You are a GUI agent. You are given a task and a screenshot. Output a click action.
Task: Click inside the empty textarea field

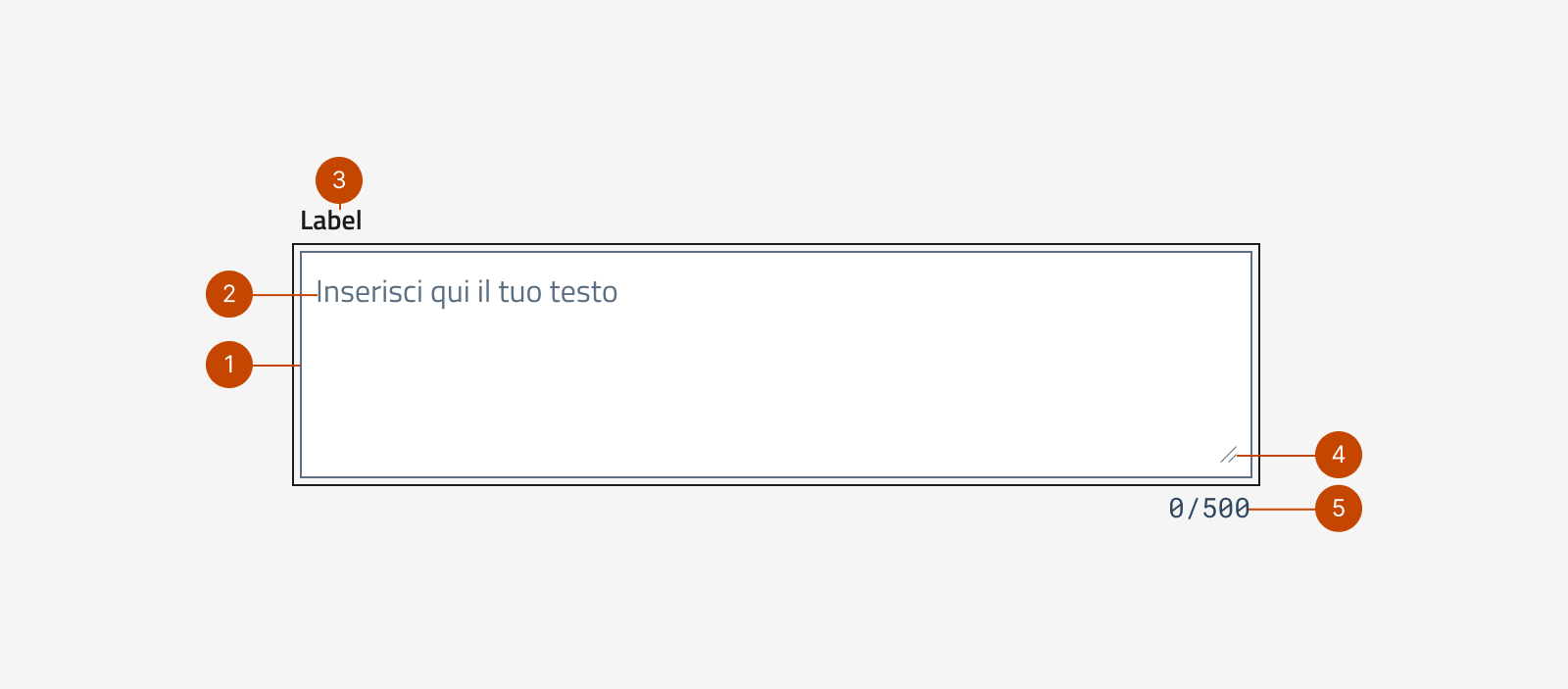pos(774,392)
